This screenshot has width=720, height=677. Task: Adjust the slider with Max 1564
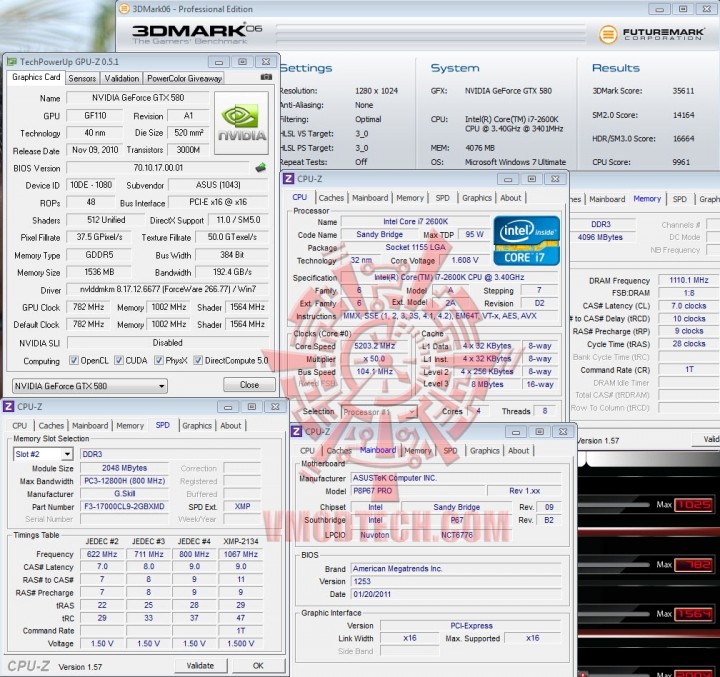614,614
